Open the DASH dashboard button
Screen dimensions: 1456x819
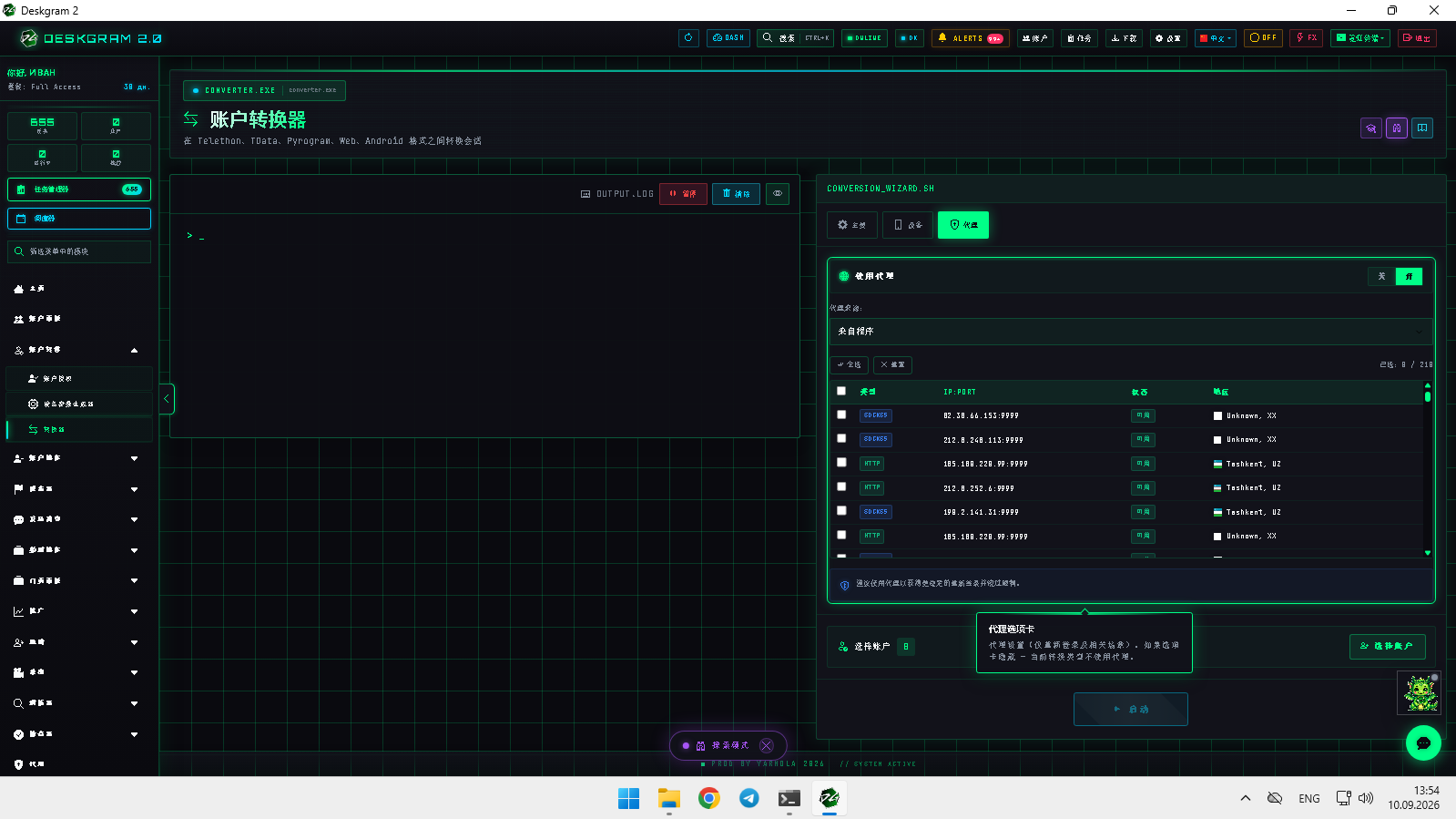tap(728, 38)
